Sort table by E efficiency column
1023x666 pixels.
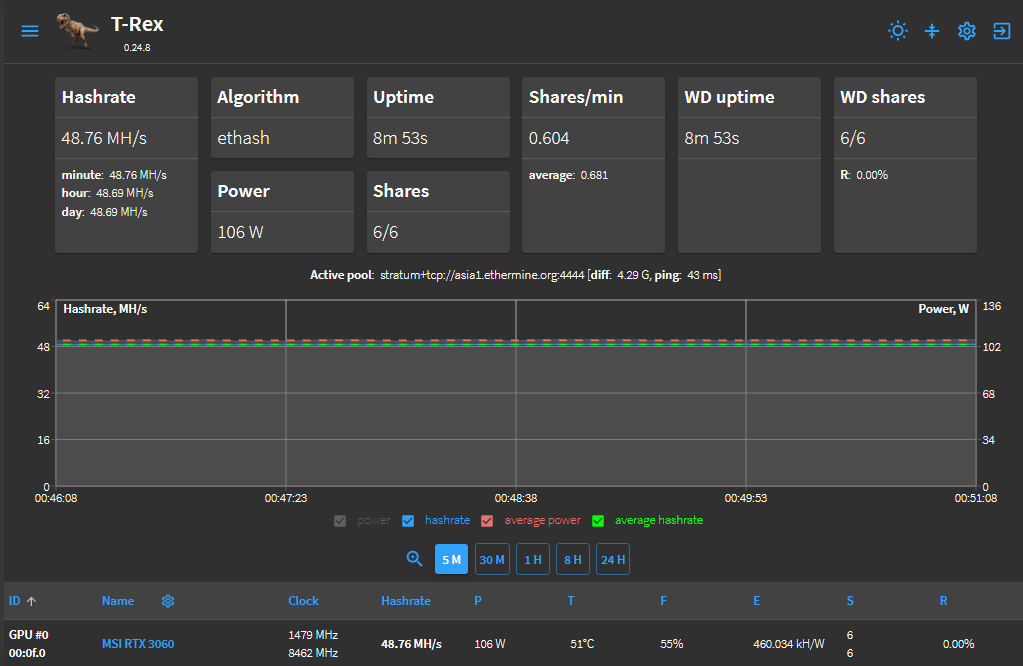(x=757, y=601)
